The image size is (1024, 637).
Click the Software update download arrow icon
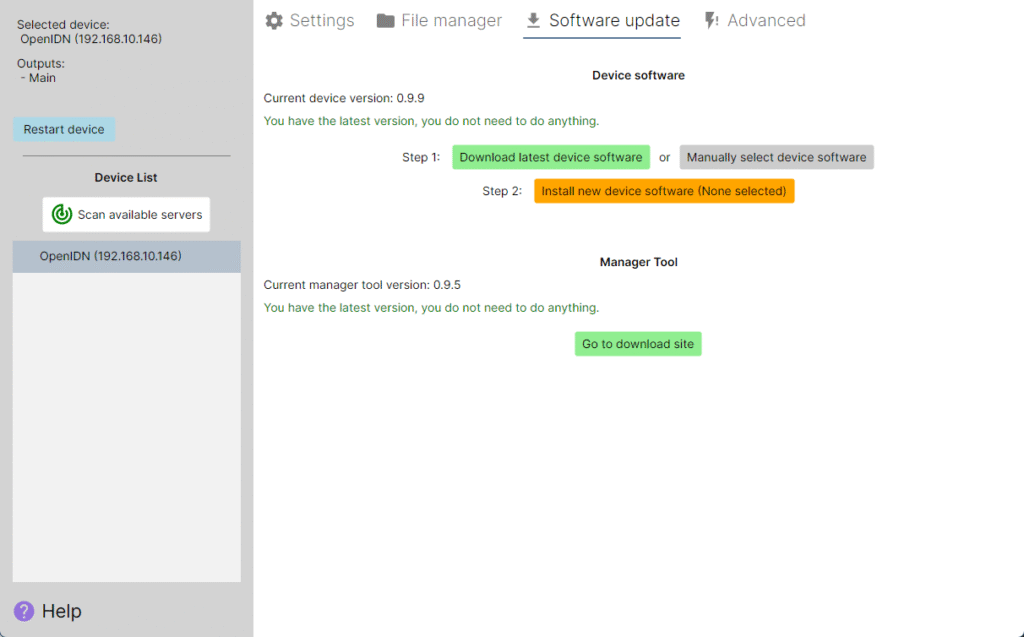coord(533,21)
